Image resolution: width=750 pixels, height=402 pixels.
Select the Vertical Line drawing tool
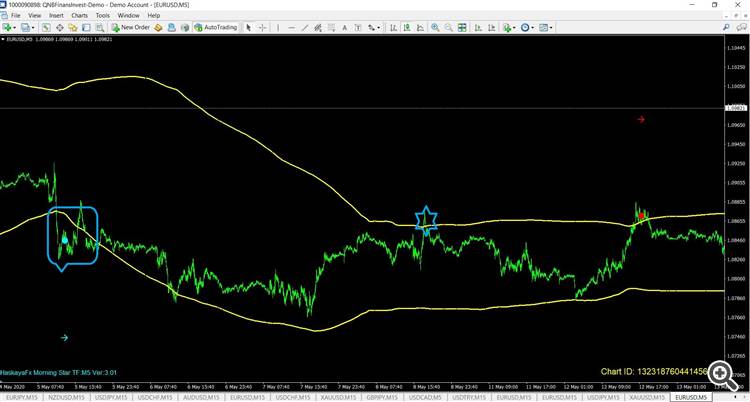(x=277, y=28)
